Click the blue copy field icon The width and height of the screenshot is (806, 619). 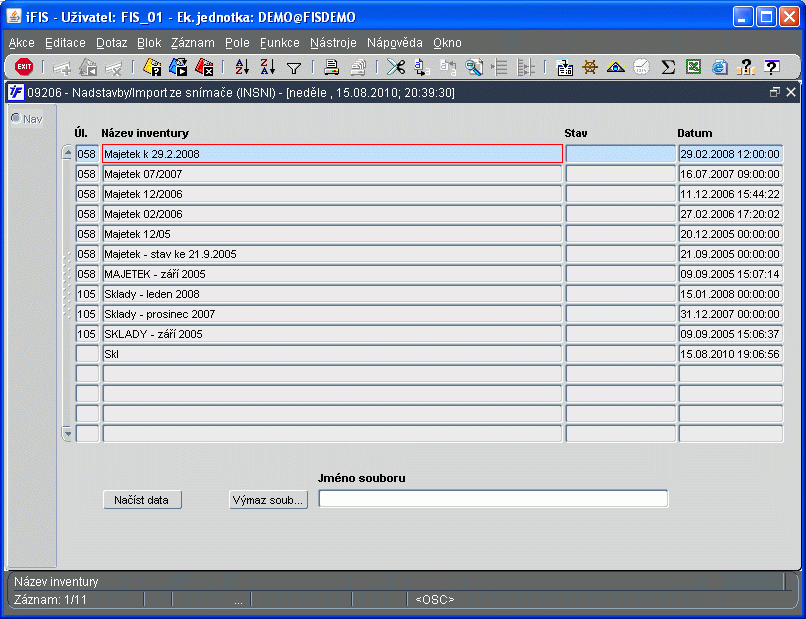(422, 67)
